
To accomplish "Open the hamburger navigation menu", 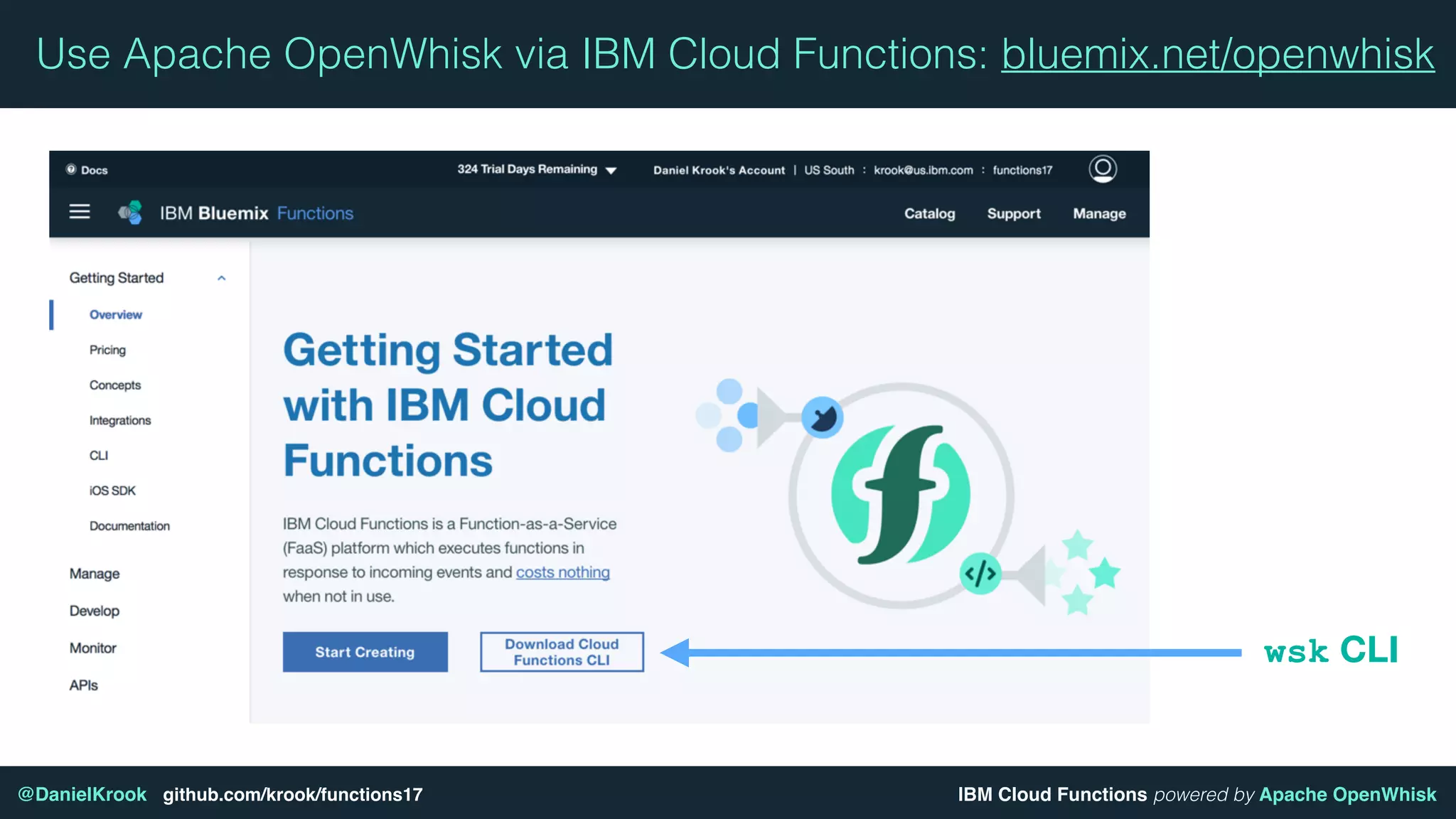I will [80, 212].
